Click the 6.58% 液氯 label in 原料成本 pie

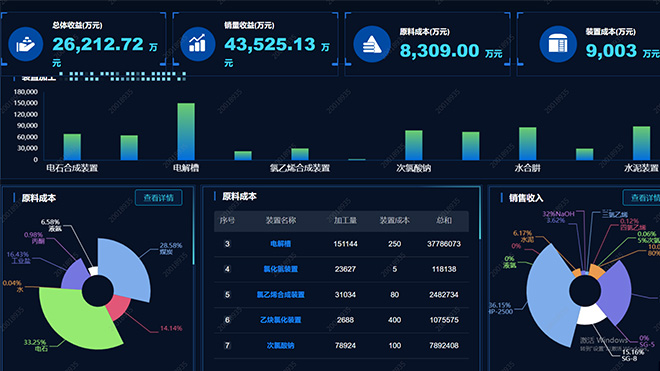51,225
